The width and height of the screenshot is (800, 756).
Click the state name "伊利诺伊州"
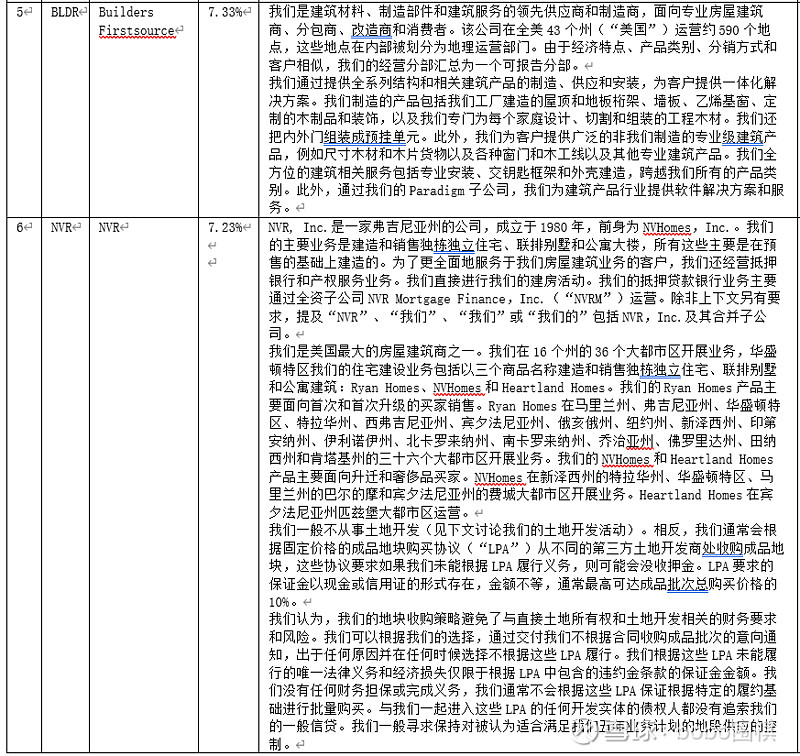coord(358,441)
